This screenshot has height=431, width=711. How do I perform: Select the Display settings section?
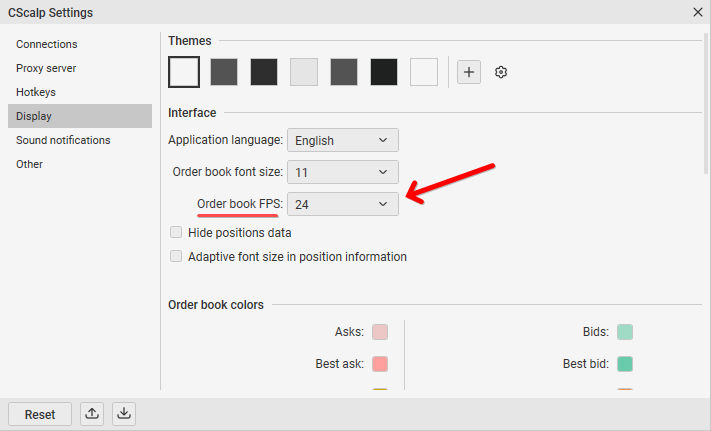pos(80,116)
